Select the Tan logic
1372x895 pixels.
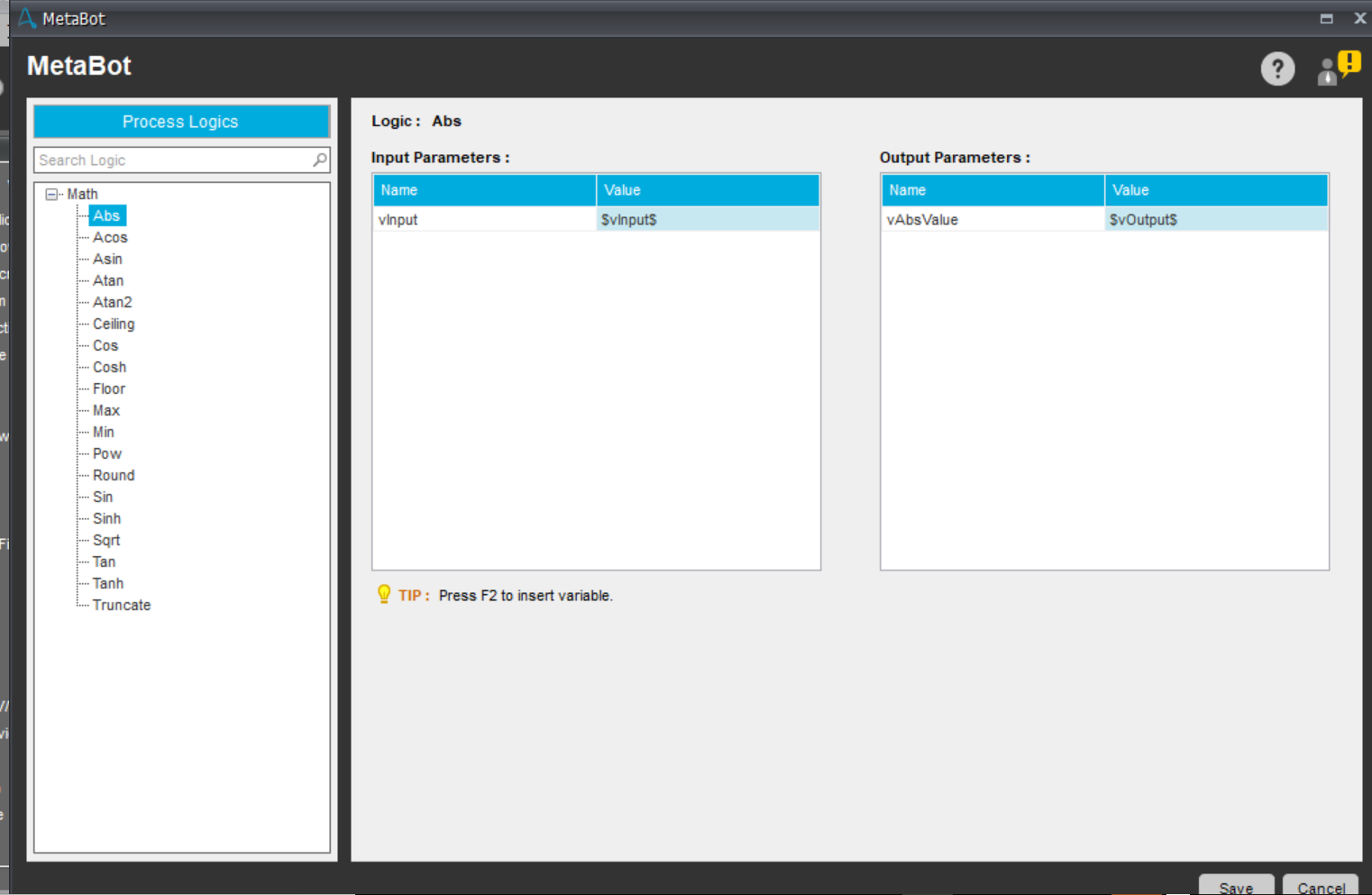(x=104, y=562)
